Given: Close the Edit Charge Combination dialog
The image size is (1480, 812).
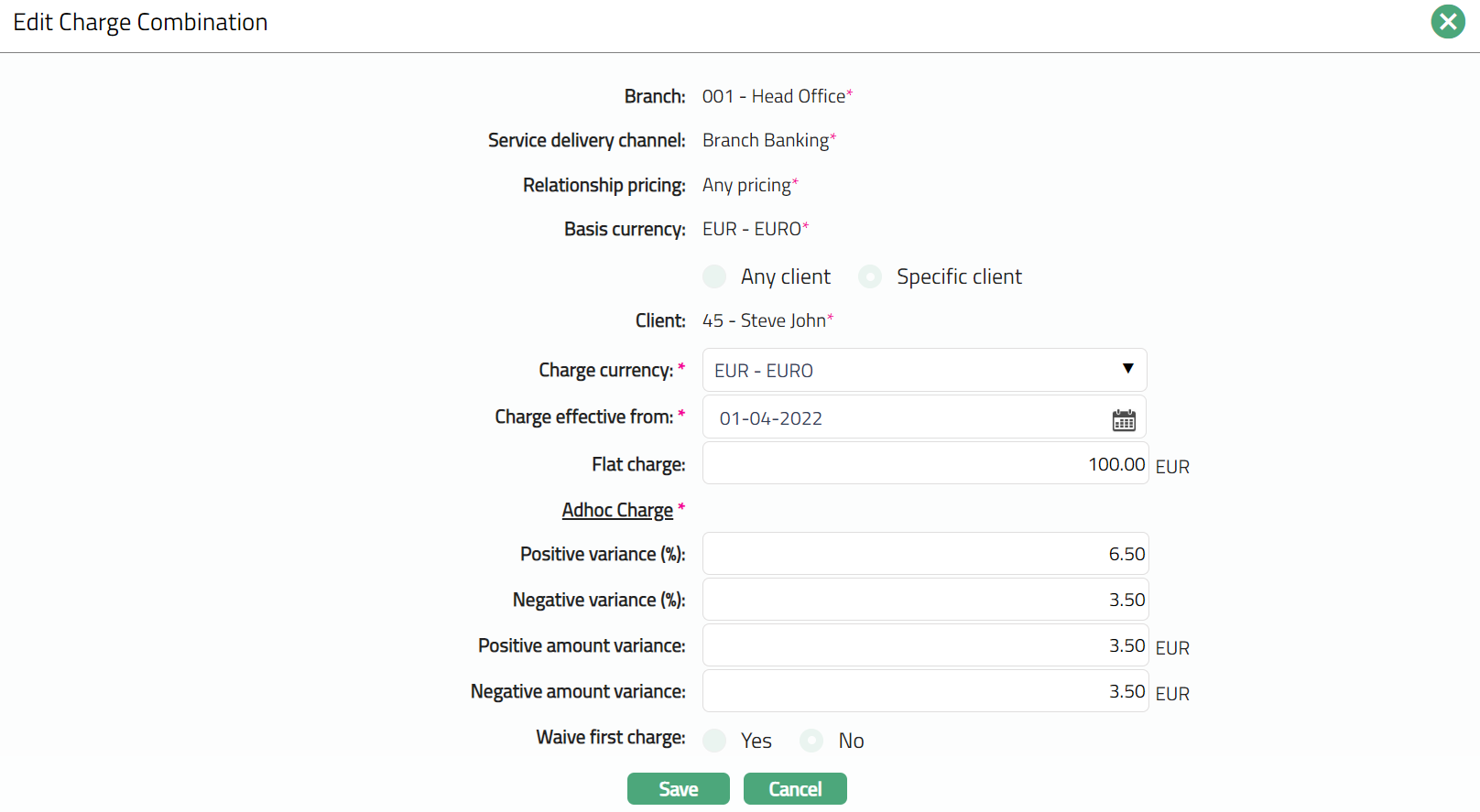Looking at the screenshot, I should pyautogui.click(x=1448, y=22).
